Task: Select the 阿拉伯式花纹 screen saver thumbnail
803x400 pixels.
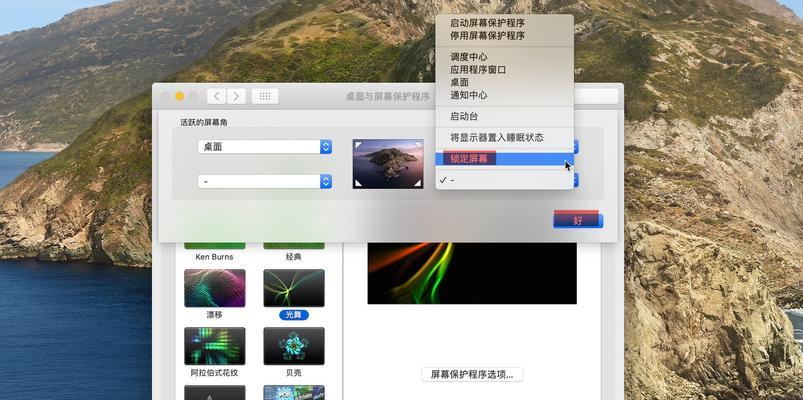Action: point(215,346)
